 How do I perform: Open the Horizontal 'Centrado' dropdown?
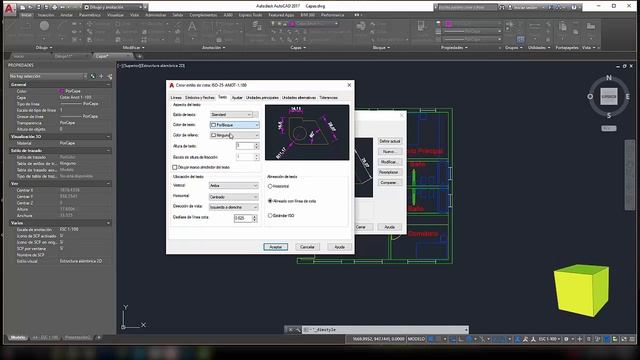coord(233,197)
